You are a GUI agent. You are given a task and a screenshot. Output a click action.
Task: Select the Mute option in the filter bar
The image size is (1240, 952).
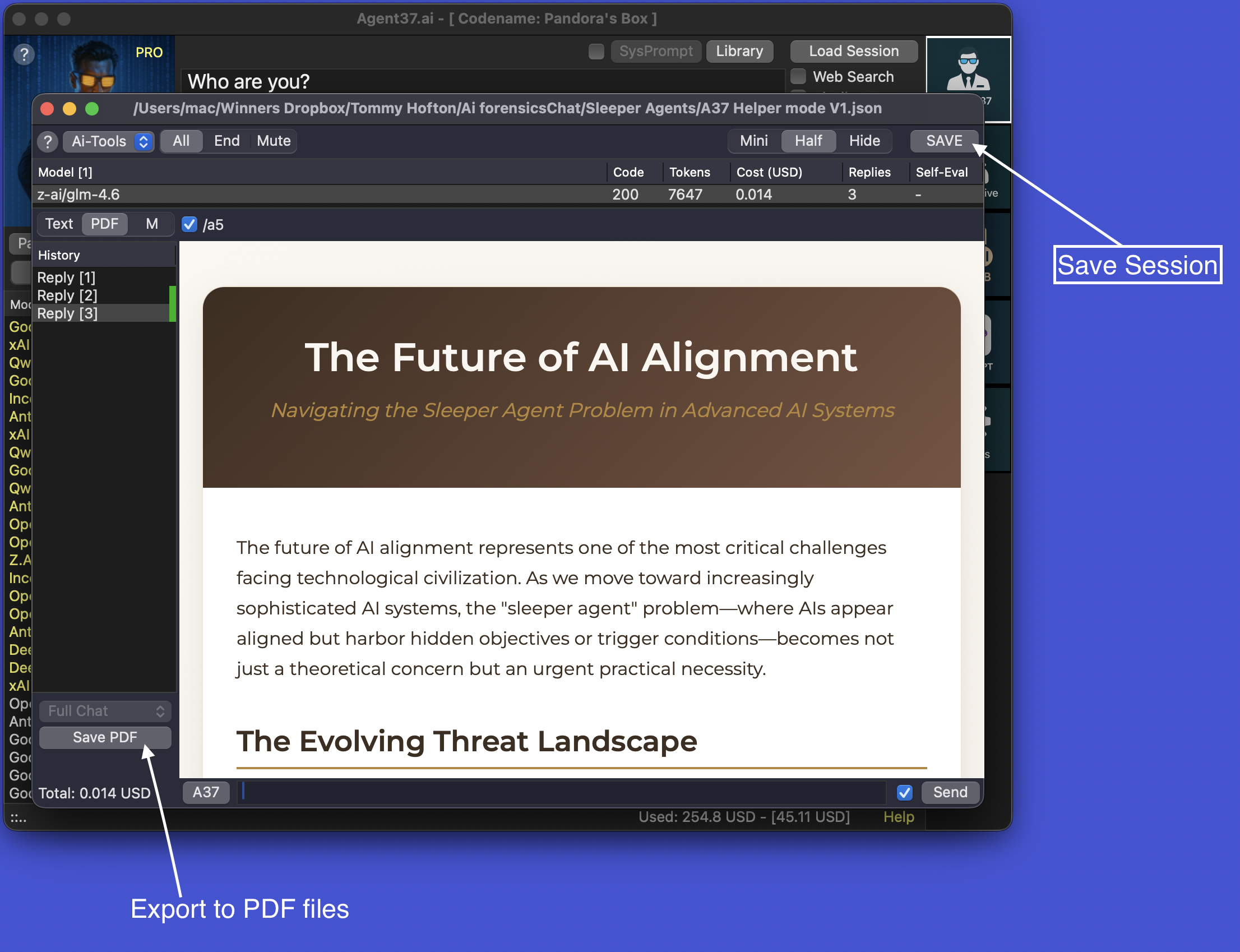tap(274, 141)
